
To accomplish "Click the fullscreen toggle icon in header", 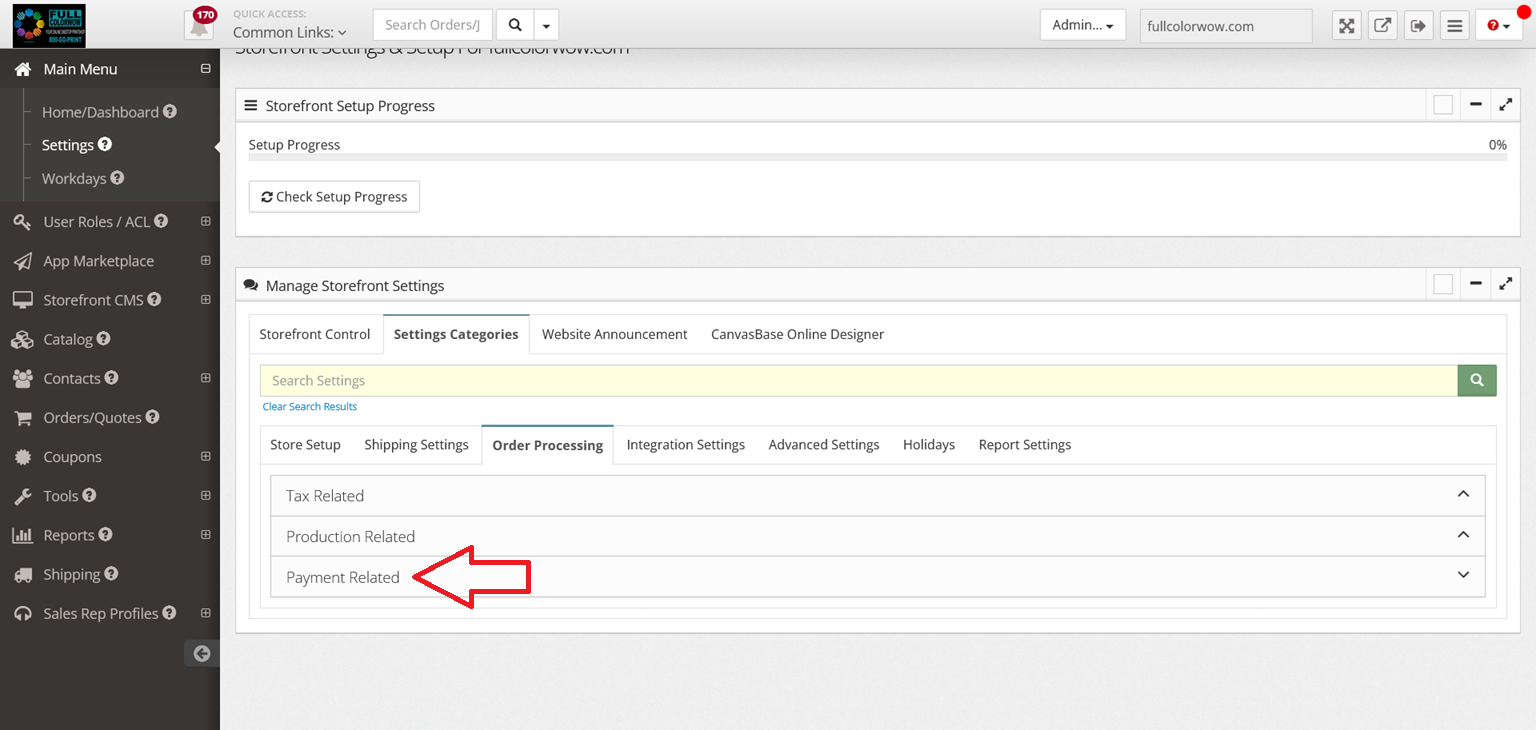I will 1347,26.
